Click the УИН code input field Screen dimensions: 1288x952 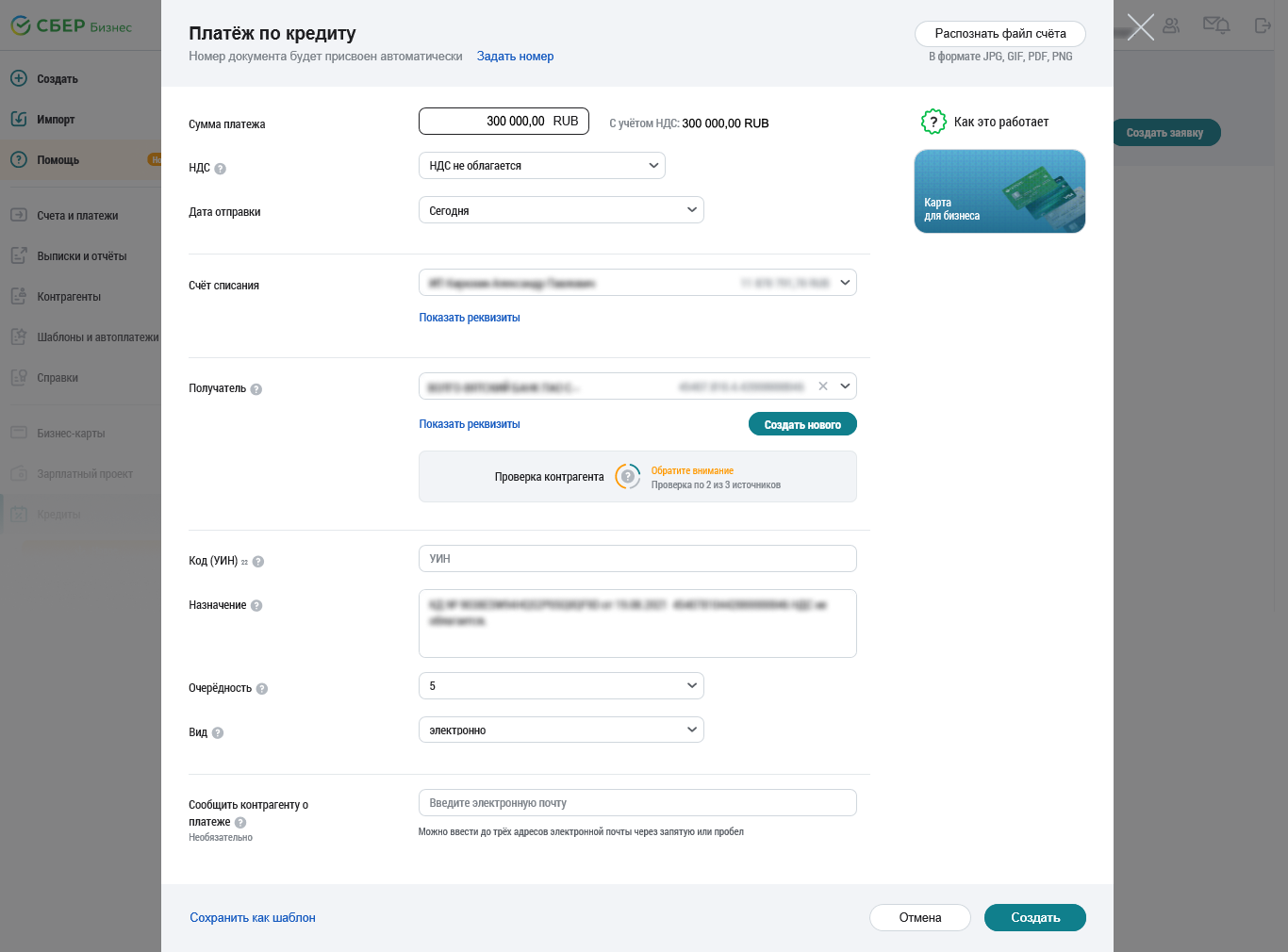pyautogui.click(x=637, y=559)
